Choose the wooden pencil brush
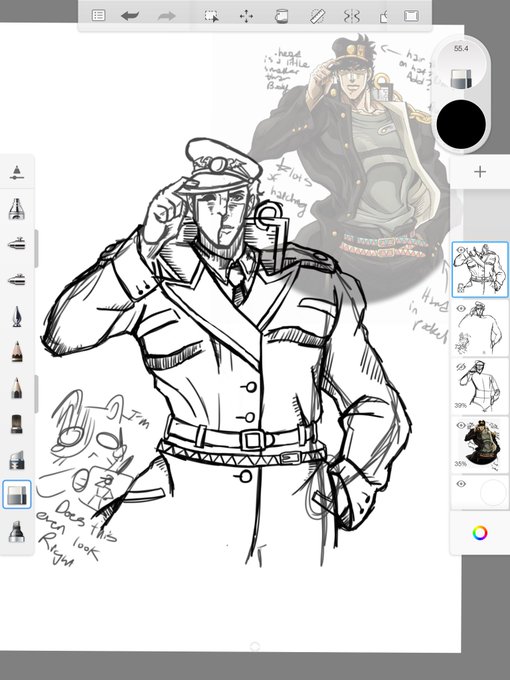Screen dimensions: 510x680 (x=16, y=352)
